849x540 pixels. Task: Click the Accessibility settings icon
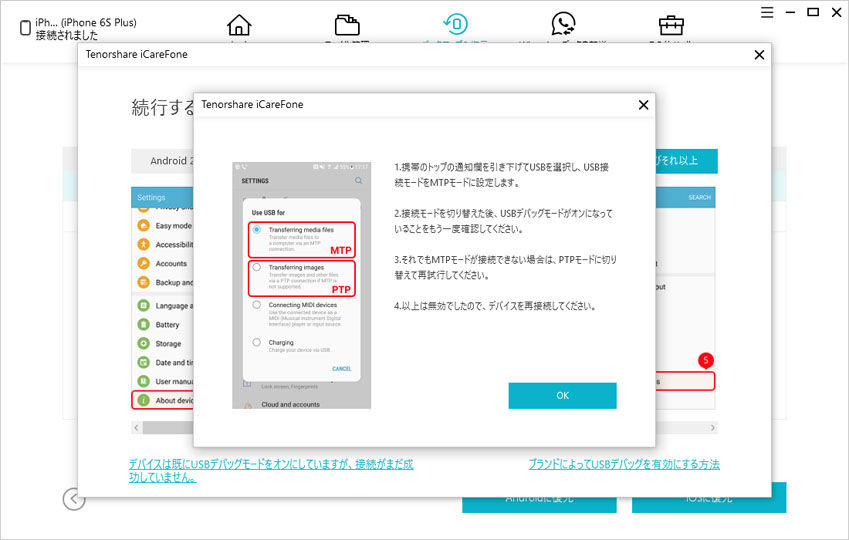143,244
